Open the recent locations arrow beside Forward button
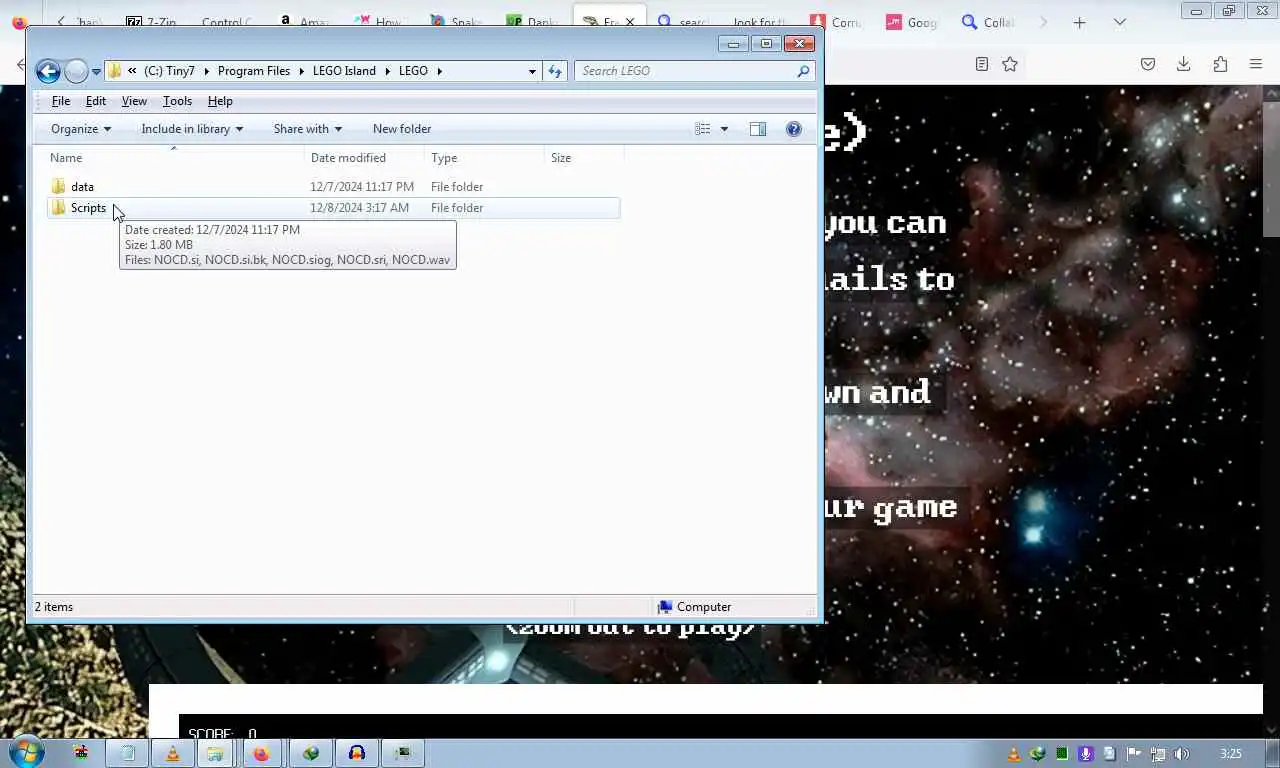The height and width of the screenshot is (768, 1280). [96, 72]
